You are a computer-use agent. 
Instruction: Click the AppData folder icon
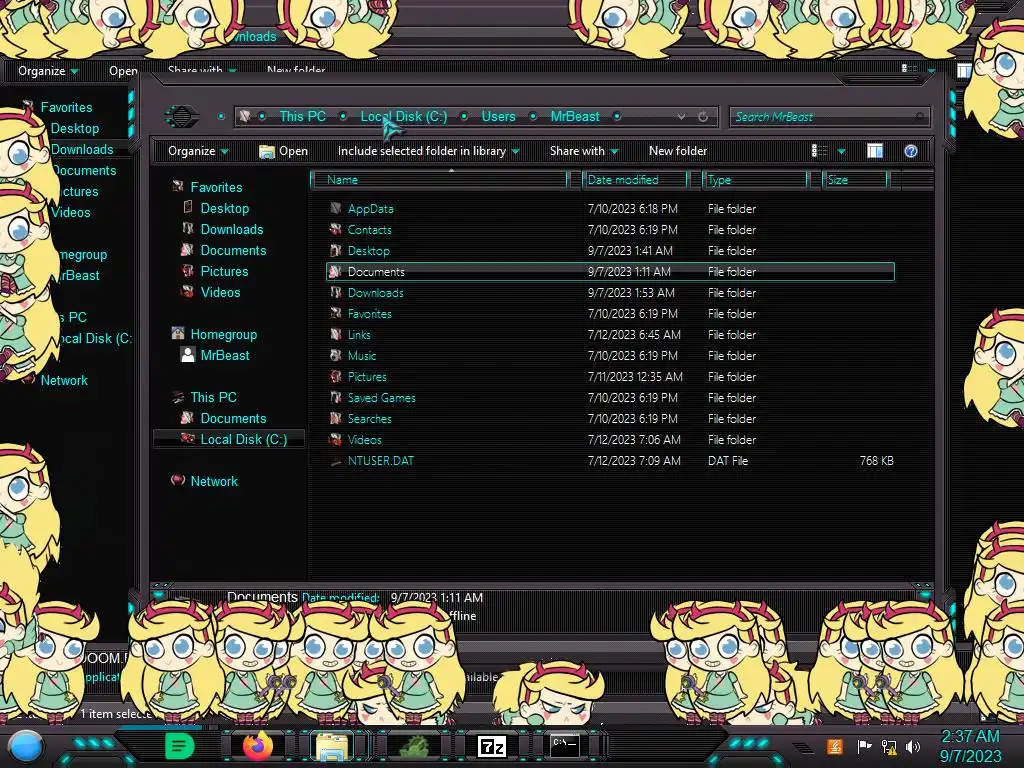point(336,208)
